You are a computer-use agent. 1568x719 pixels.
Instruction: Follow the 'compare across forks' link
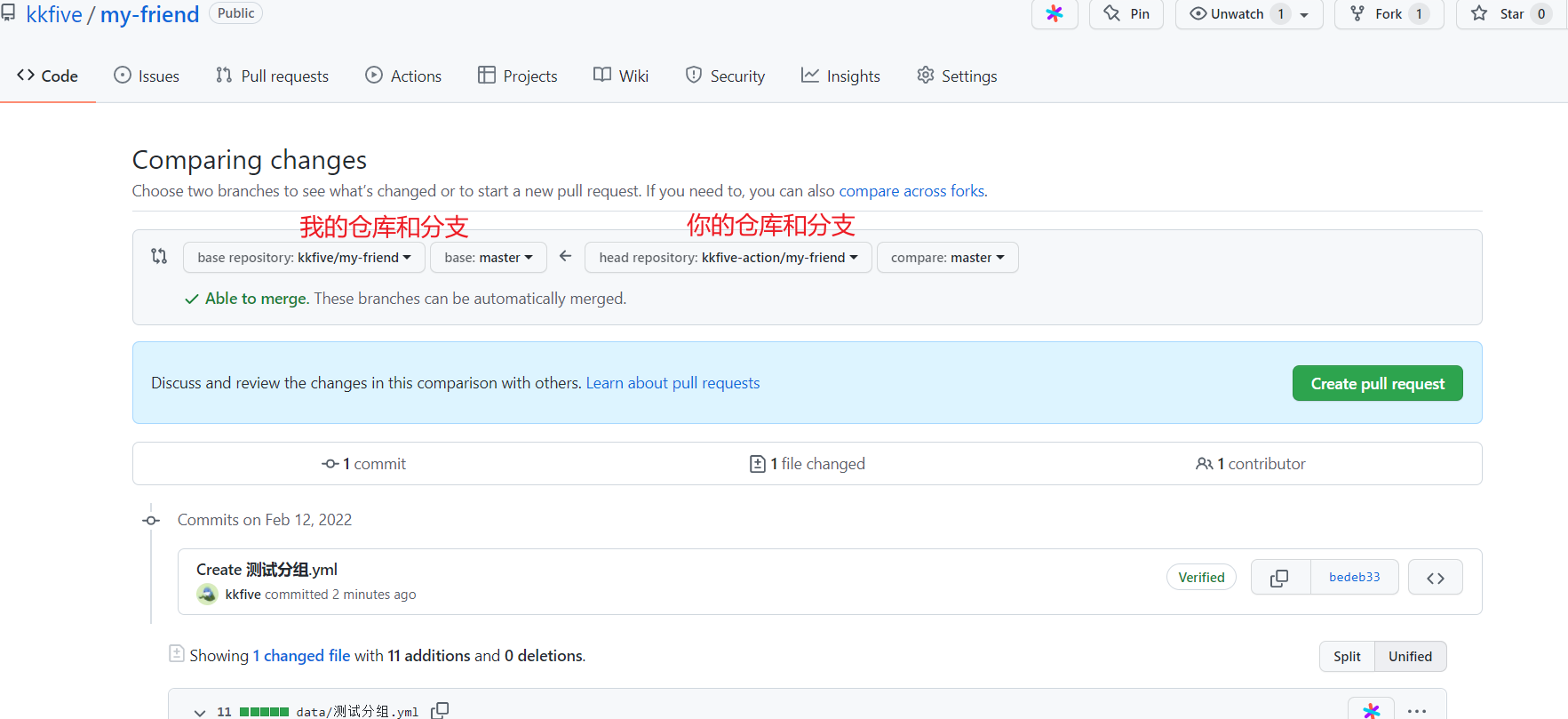pos(911,191)
